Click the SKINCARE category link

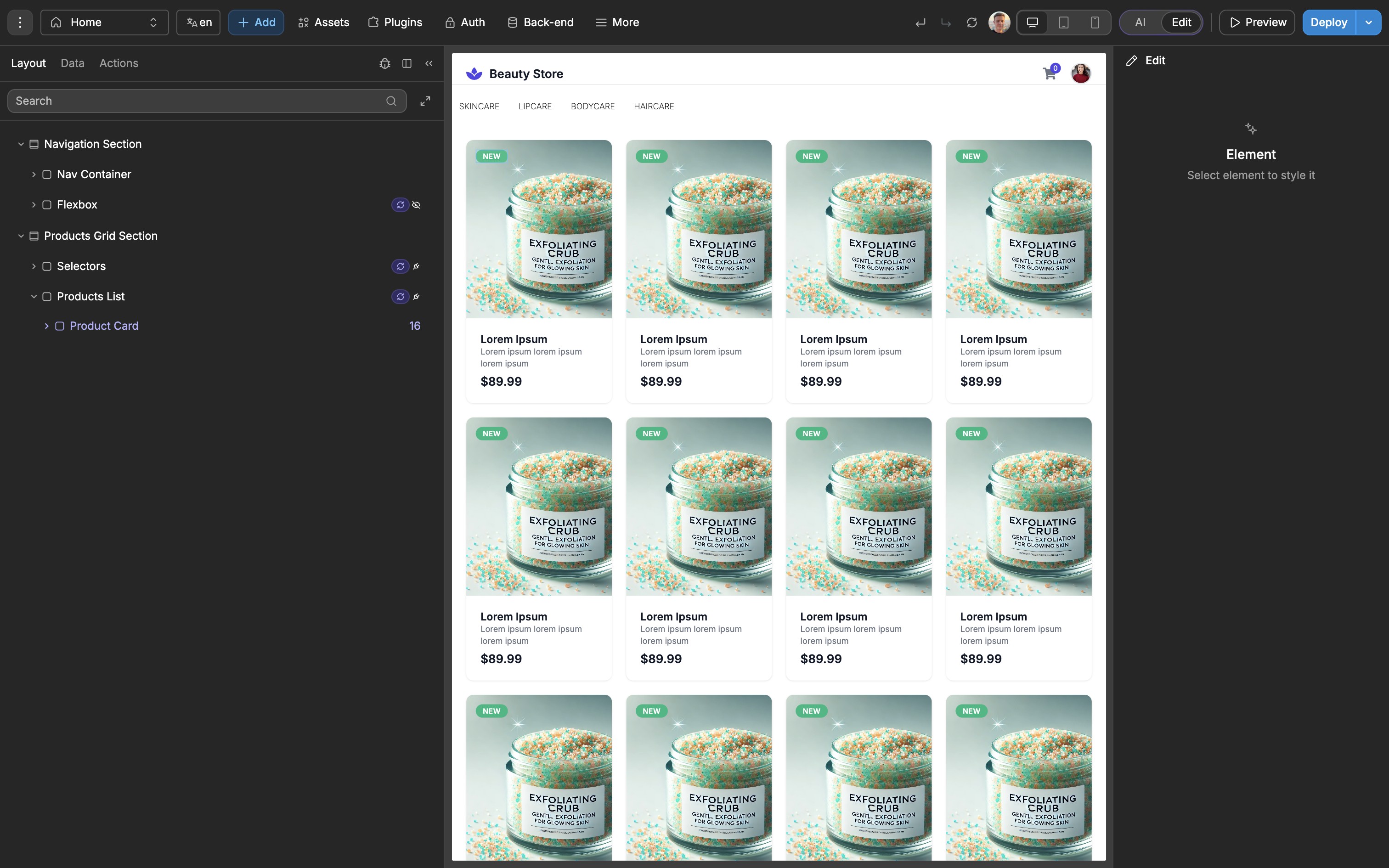(x=479, y=107)
